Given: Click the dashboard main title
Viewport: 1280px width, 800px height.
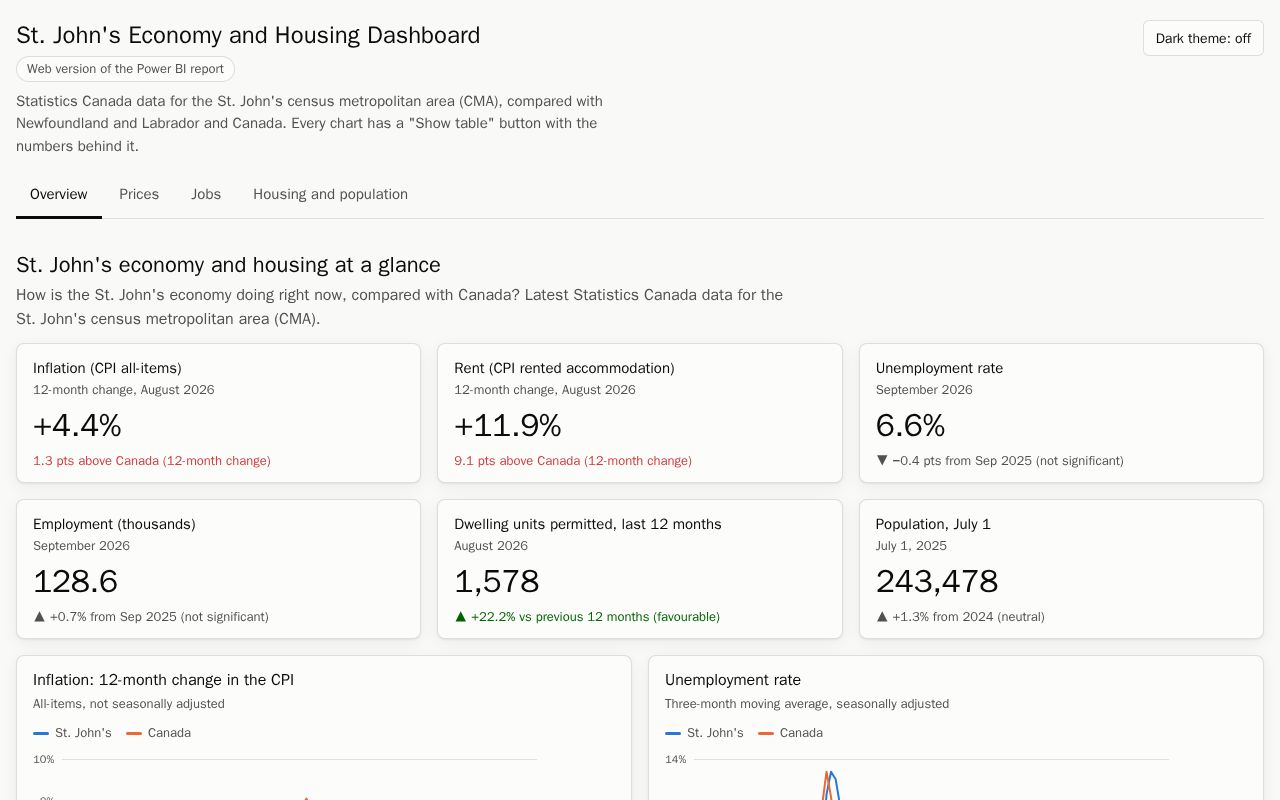Looking at the screenshot, I should (248, 35).
